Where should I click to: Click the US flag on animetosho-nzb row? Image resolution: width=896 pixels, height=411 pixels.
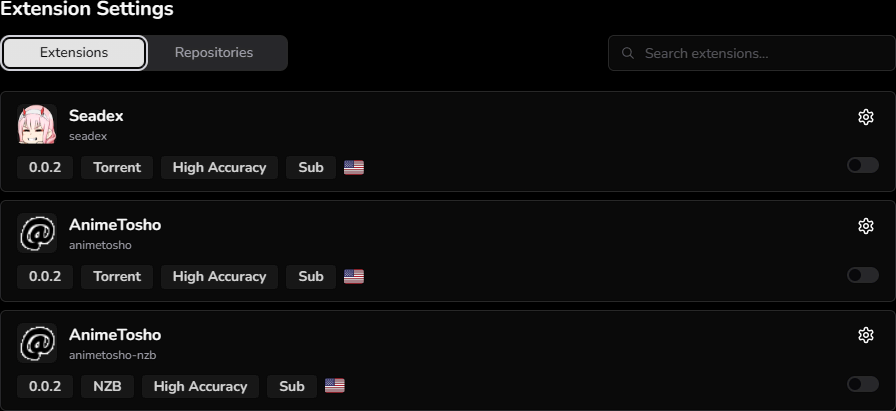pyautogui.click(x=335, y=386)
